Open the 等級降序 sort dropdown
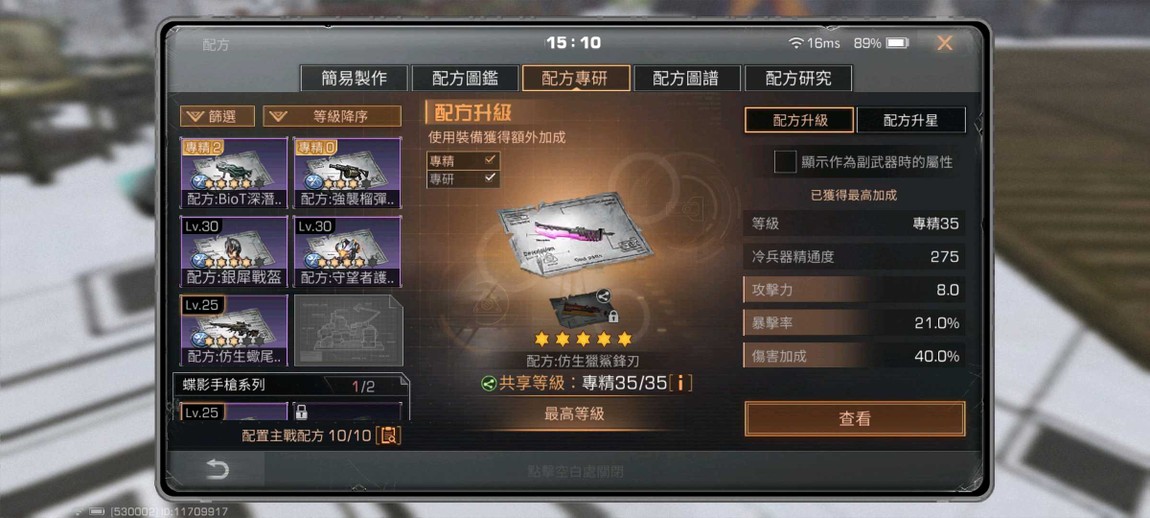 (x=332, y=116)
